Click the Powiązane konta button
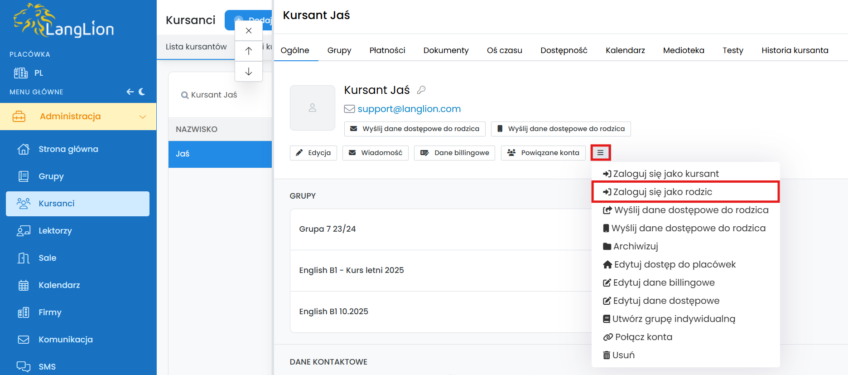This screenshot has width=848, height=375. [544, 153]
